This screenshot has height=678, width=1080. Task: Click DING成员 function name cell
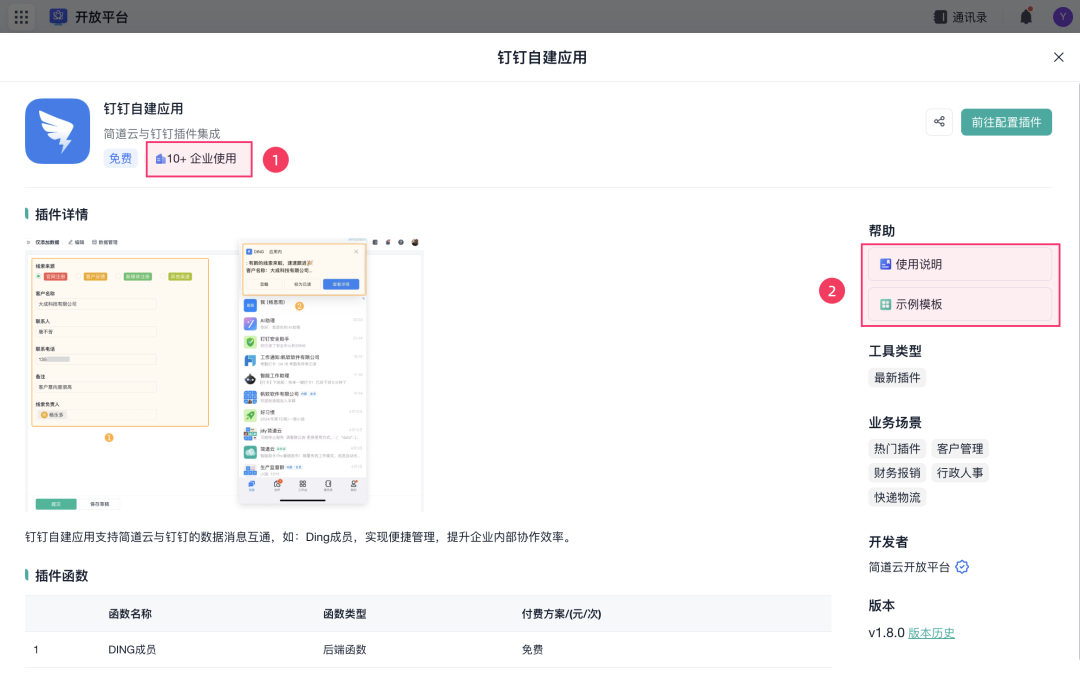click(132, 650)
